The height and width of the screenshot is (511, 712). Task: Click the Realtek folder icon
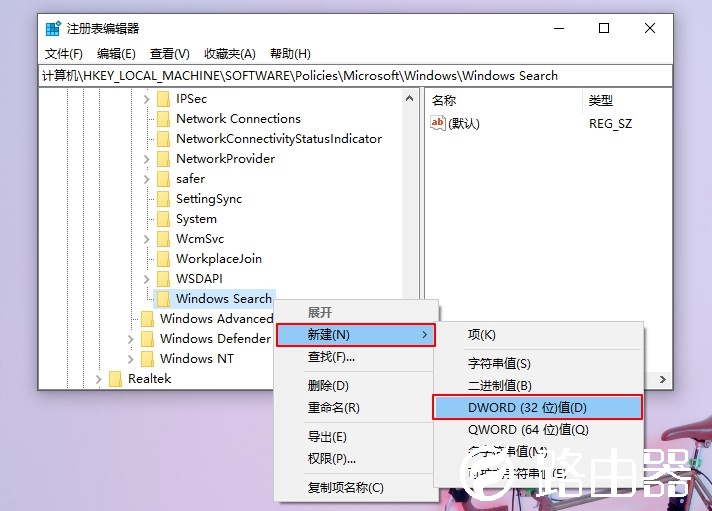click(x=115, y=378)
